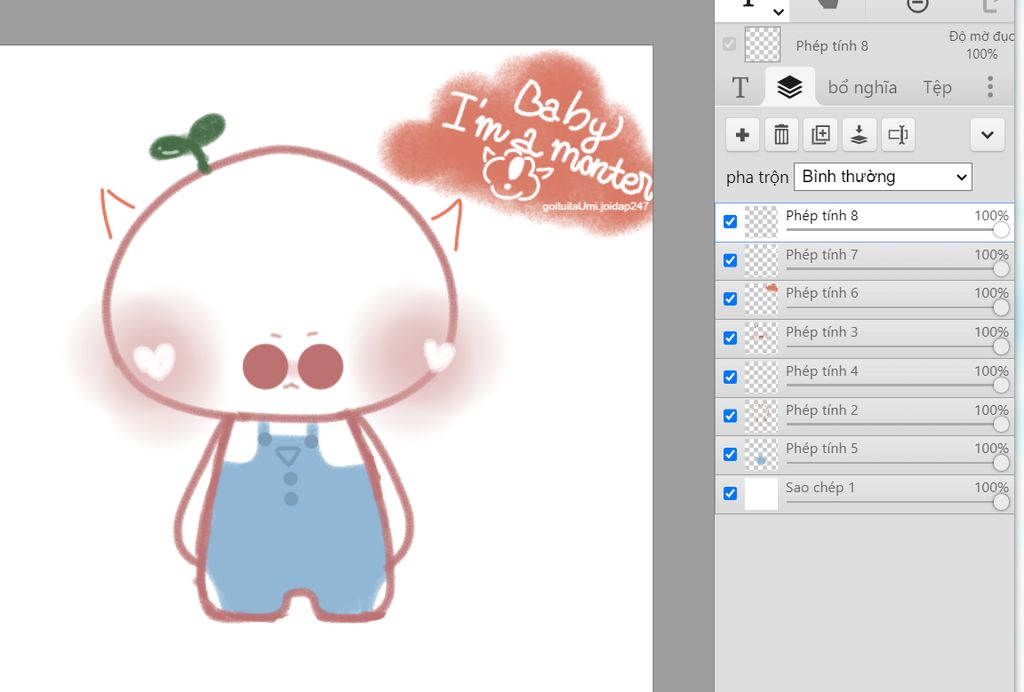Click the layer name Phép tính 3

pyautogui.click(x=822, y=333)
